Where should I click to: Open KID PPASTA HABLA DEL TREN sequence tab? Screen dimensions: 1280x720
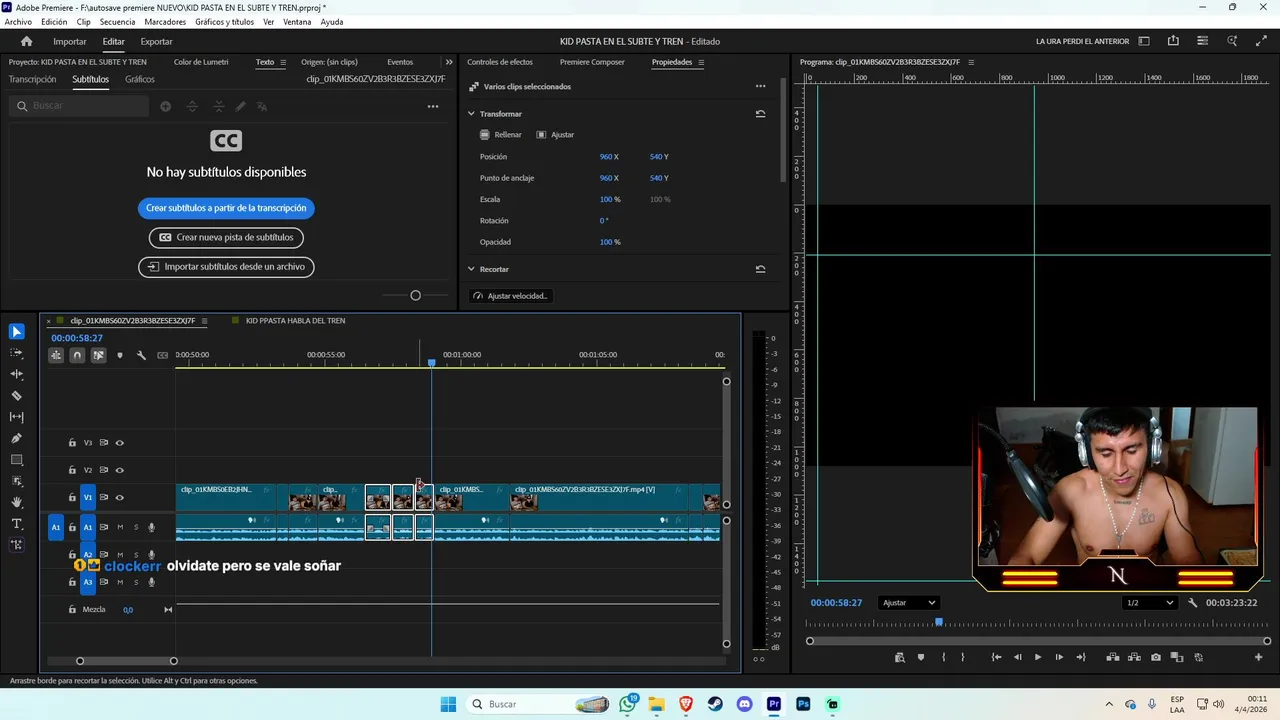[295, 321]
